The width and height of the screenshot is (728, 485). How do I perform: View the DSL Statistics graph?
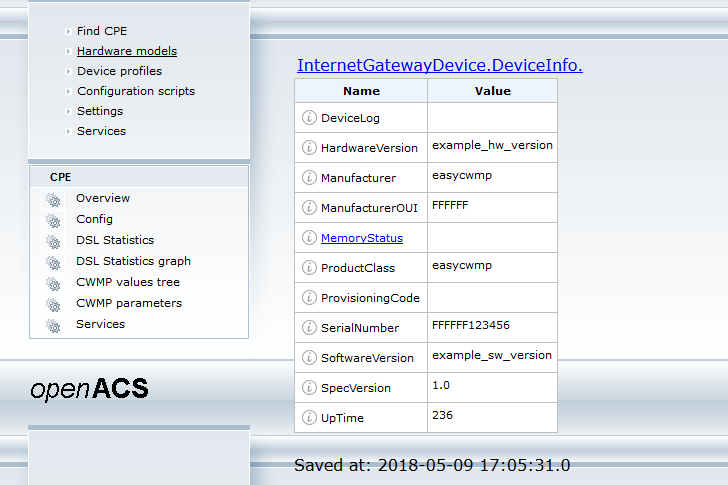pyautogui.click(x=133, y=261)
